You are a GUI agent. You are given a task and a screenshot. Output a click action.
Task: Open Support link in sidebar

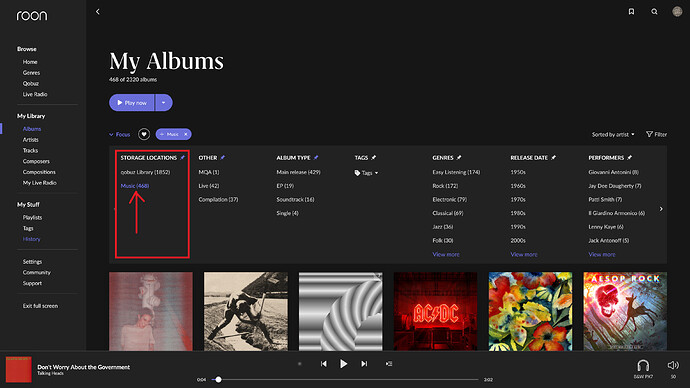click(x=32, y=283)
